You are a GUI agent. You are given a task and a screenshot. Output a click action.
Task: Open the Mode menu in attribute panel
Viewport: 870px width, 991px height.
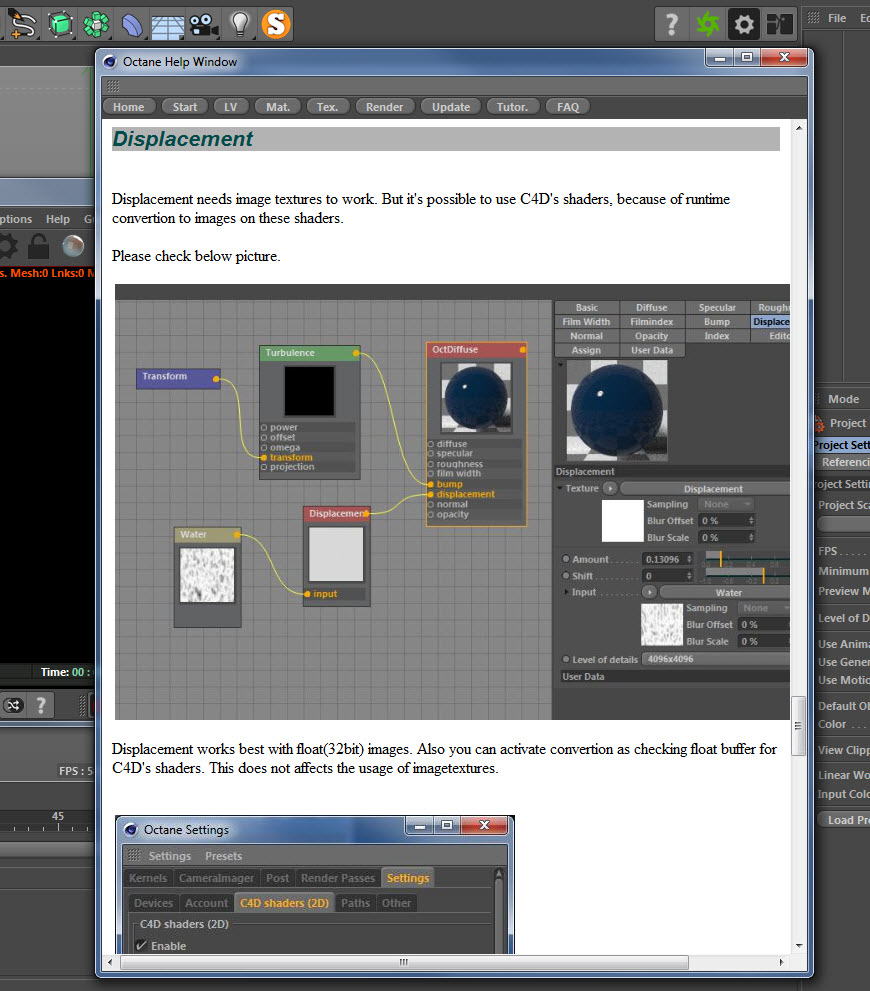coord(843,399)
